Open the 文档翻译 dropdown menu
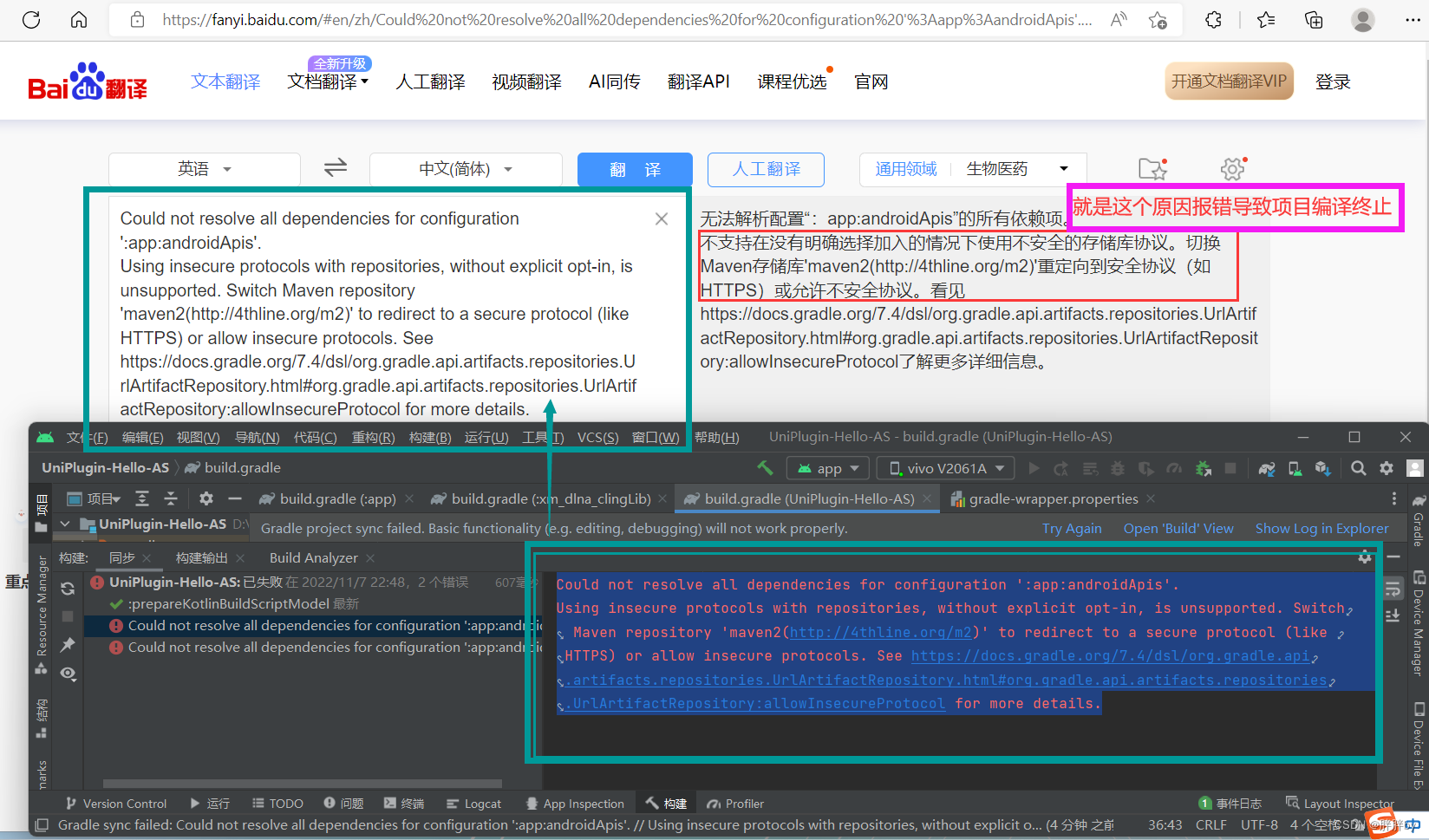Image resolution: width=1429 pixels, height=840 pixels. pos(328,81)
